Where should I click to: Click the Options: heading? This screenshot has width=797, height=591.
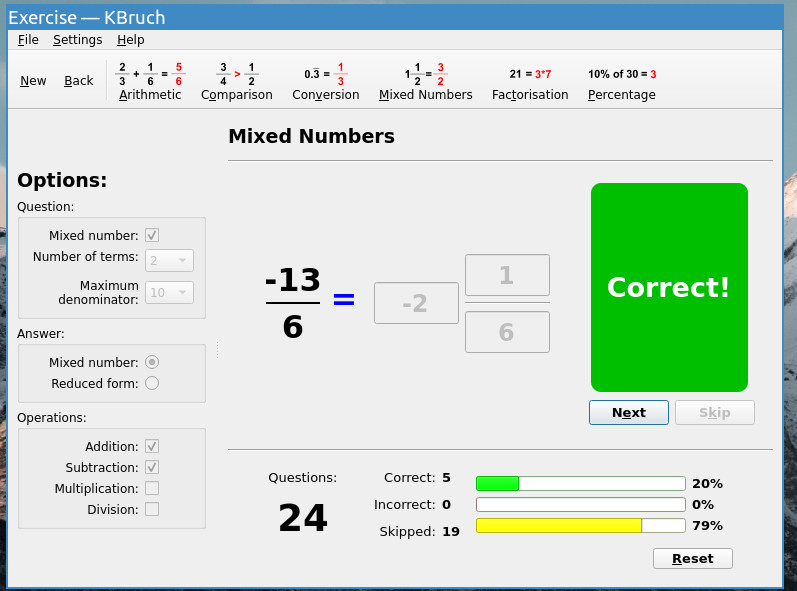pos(62,180)
